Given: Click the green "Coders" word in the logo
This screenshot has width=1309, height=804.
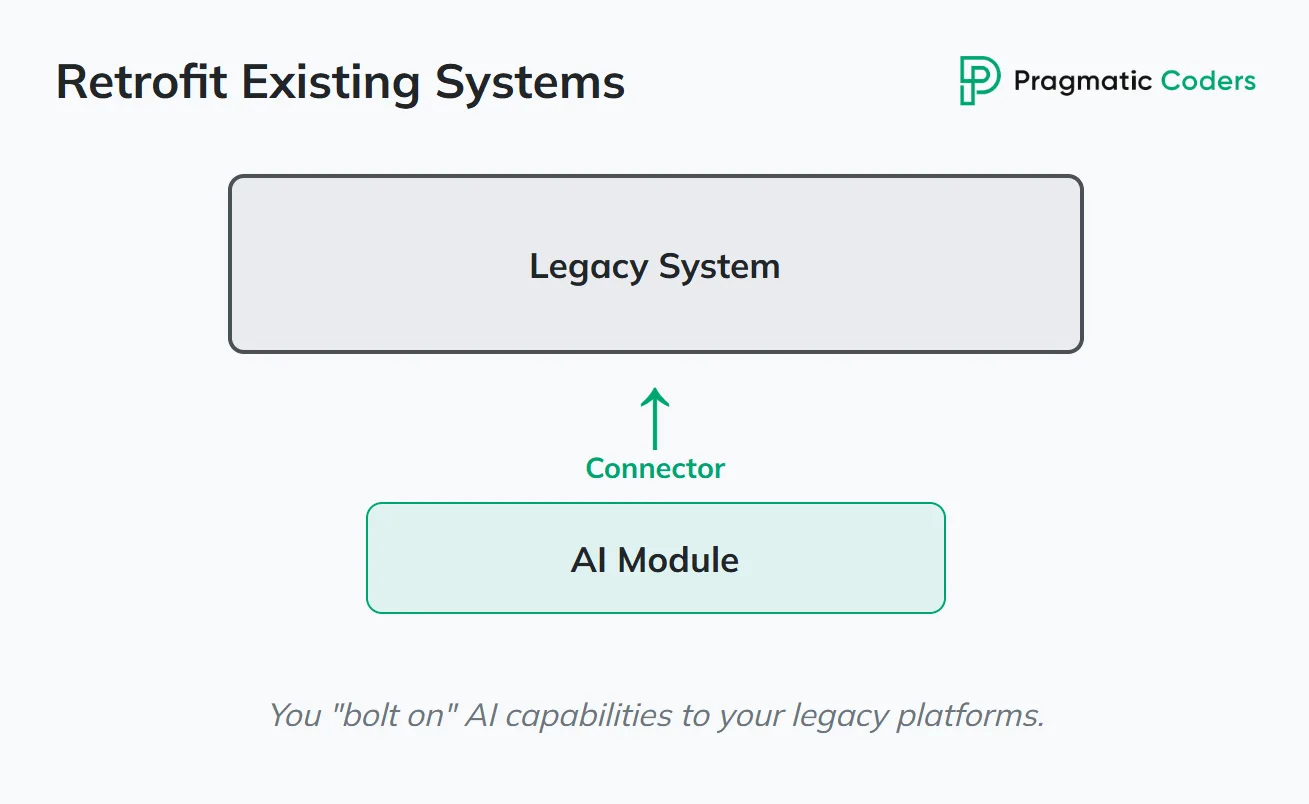Looking at the screenshot, I should coord(1208,81).
